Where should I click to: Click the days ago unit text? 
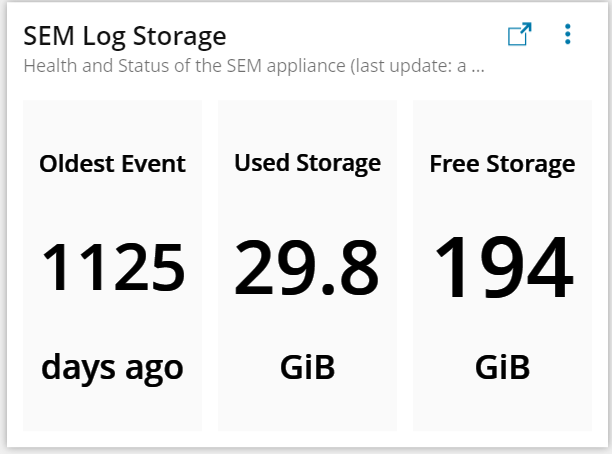[112, 368]
